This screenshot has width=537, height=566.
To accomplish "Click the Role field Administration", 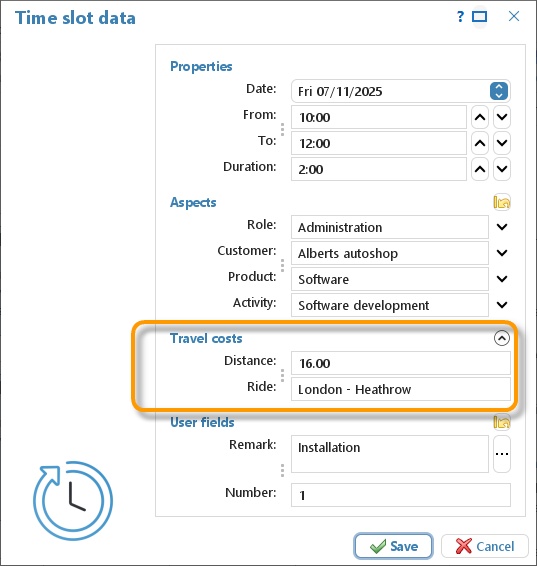I will click(x=390, y=227).
